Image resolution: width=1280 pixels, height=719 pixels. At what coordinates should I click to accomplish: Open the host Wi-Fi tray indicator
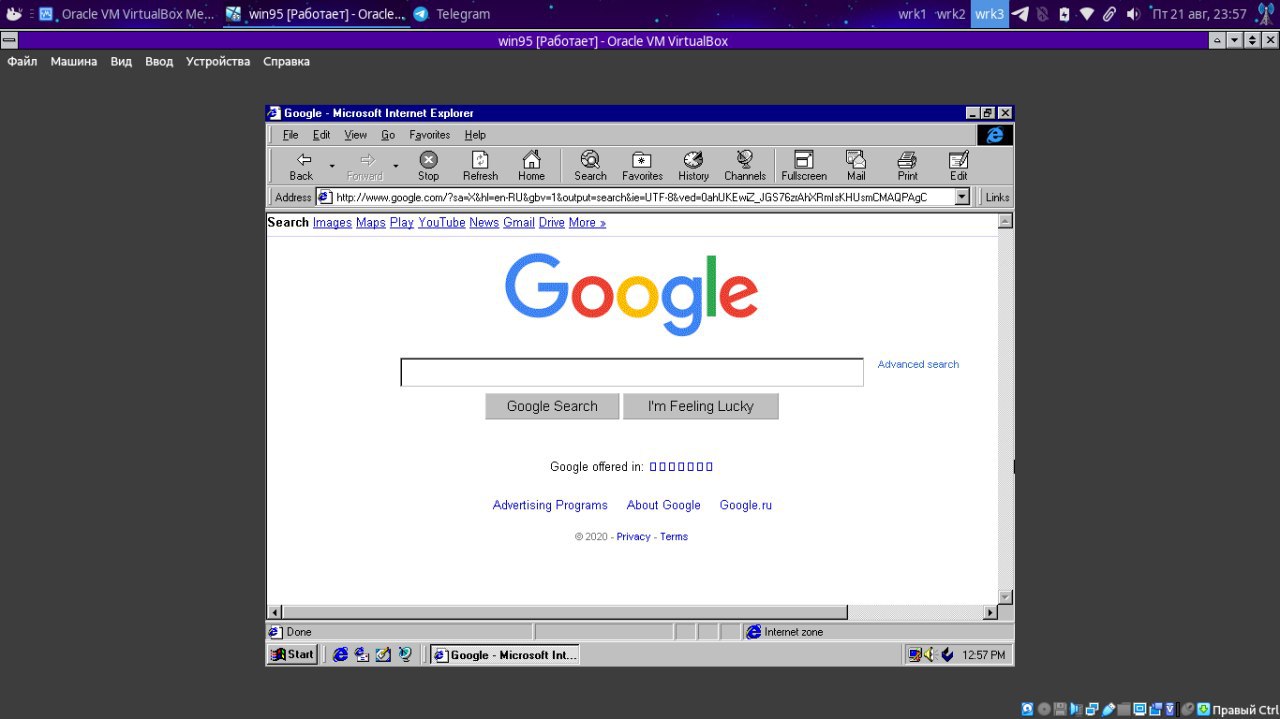click(x=1086, y=14)
